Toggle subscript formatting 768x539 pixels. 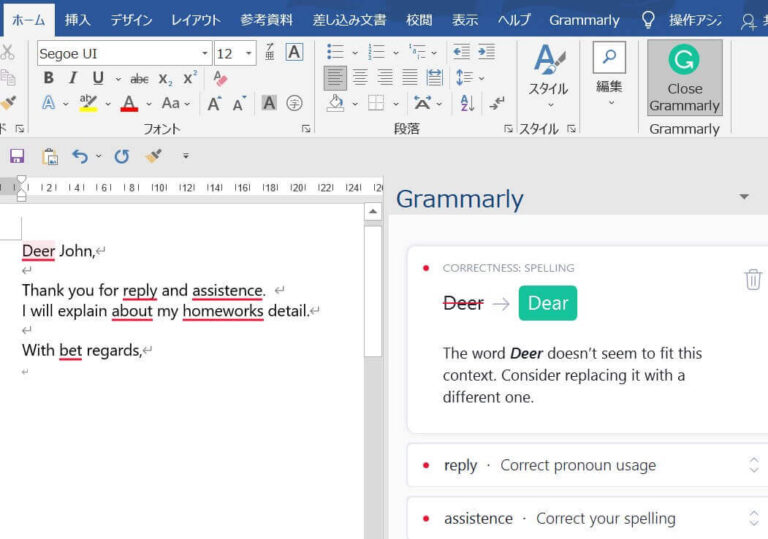click(x=165, y=79)
